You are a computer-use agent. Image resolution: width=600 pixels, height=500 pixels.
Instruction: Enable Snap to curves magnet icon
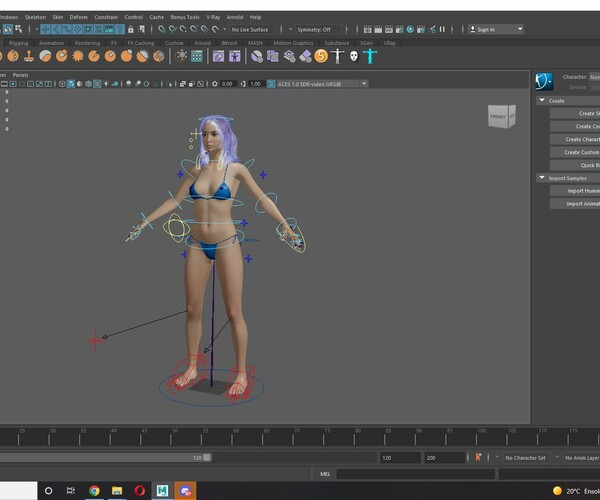pyautogui.click(x=173, y=29)
